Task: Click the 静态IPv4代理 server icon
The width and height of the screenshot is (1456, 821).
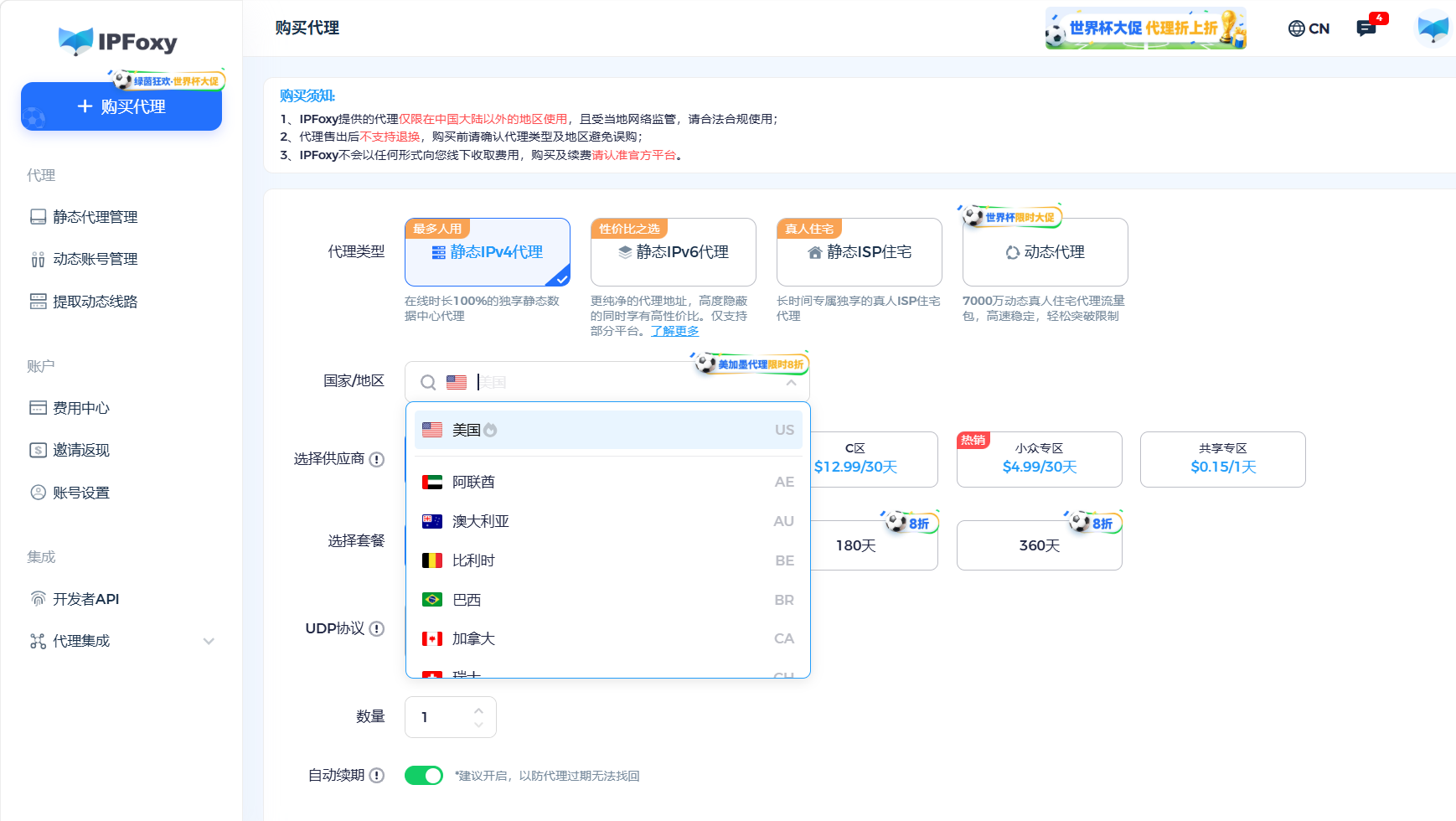Action: 438,252
